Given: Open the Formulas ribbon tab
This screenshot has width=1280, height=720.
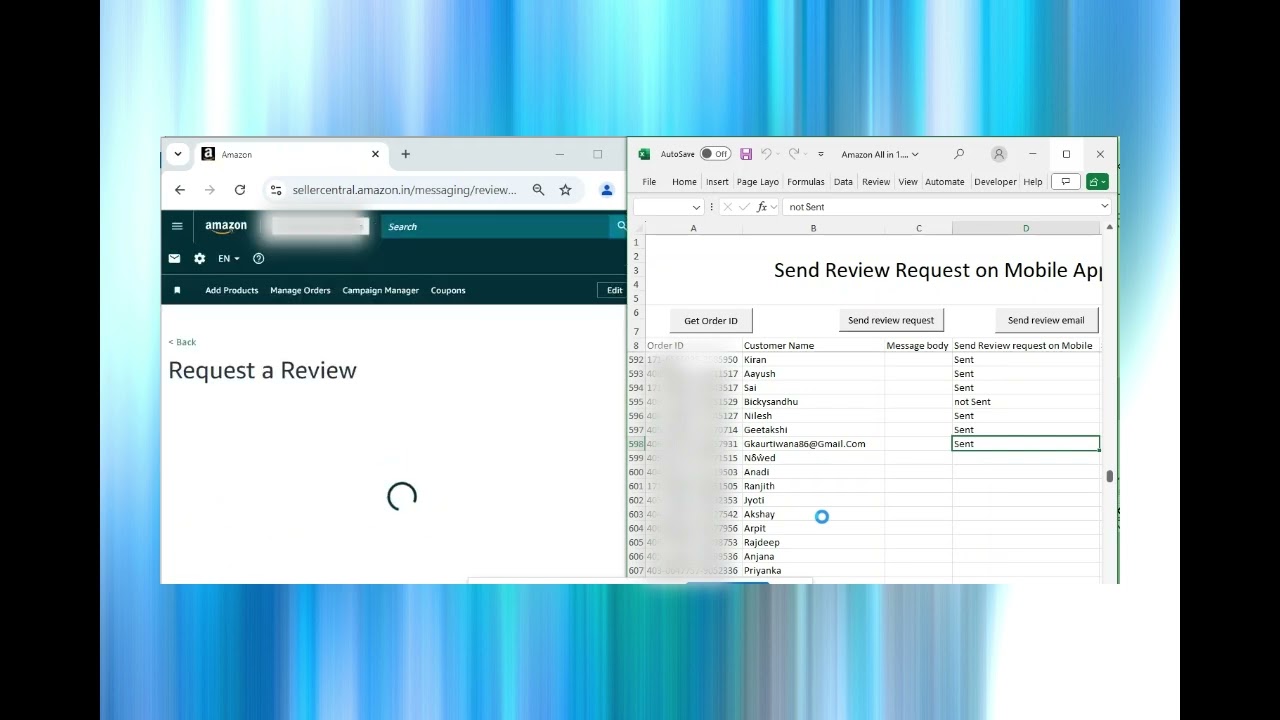Looking at the screenshot, I should (806, 182).
